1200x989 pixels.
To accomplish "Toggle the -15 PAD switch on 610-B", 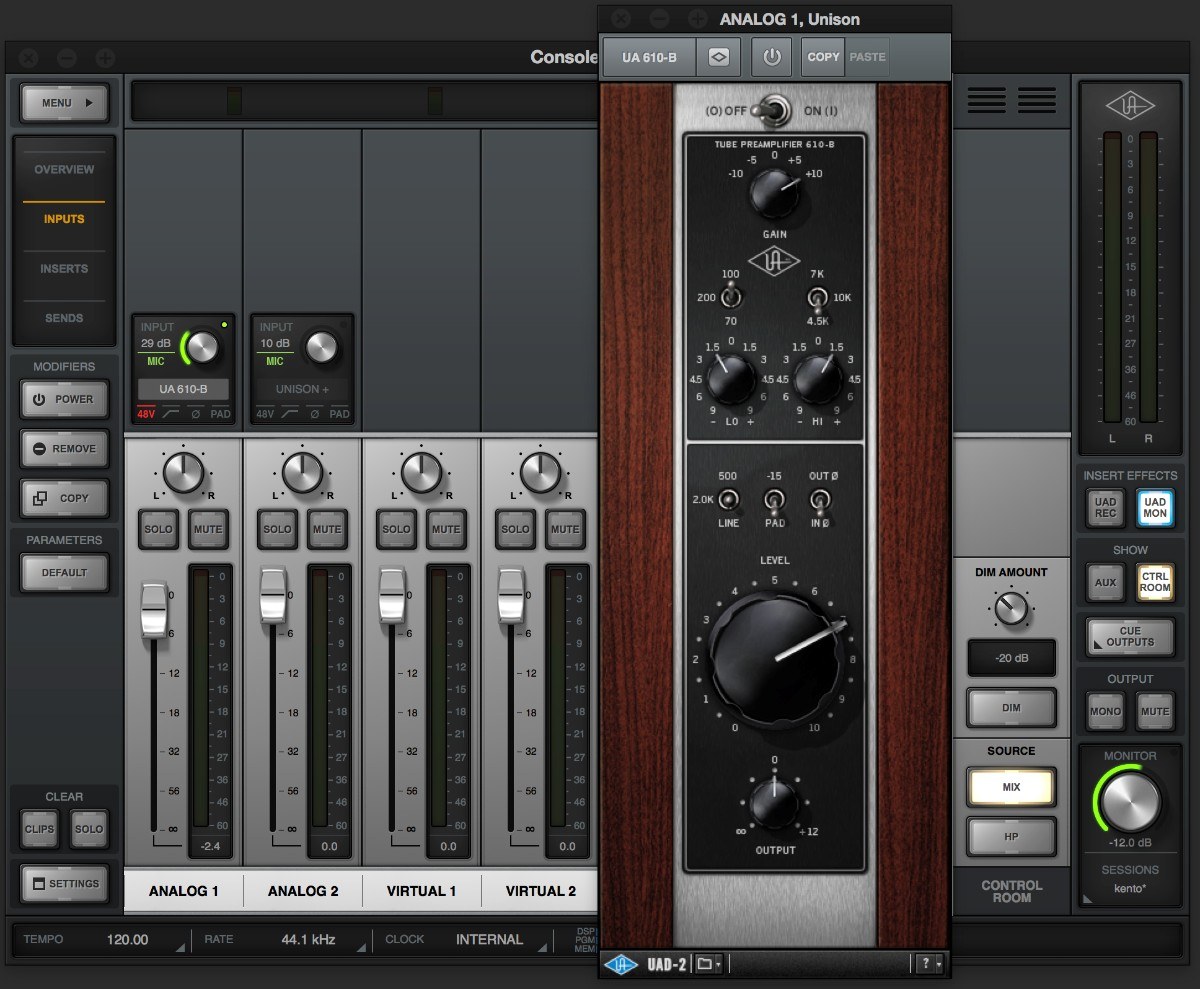I will pos(773,500).
